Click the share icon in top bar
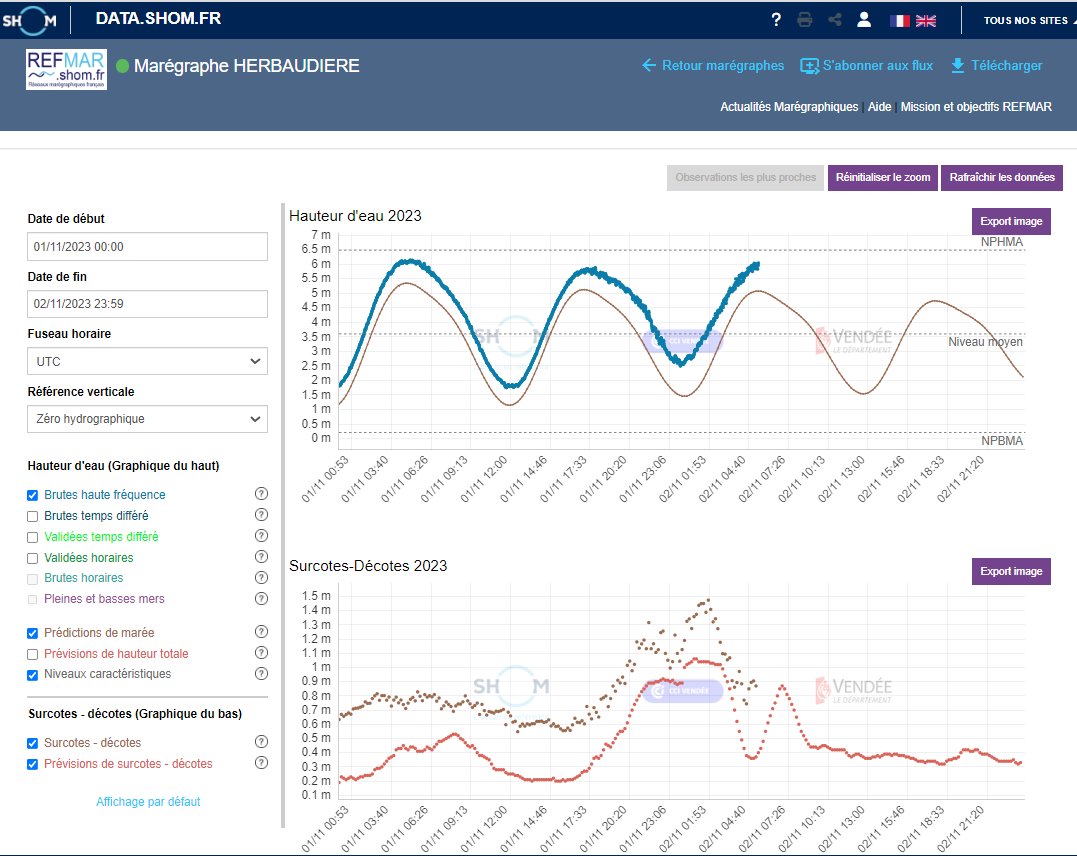The image size is (1077, 856). pos(835,20)
